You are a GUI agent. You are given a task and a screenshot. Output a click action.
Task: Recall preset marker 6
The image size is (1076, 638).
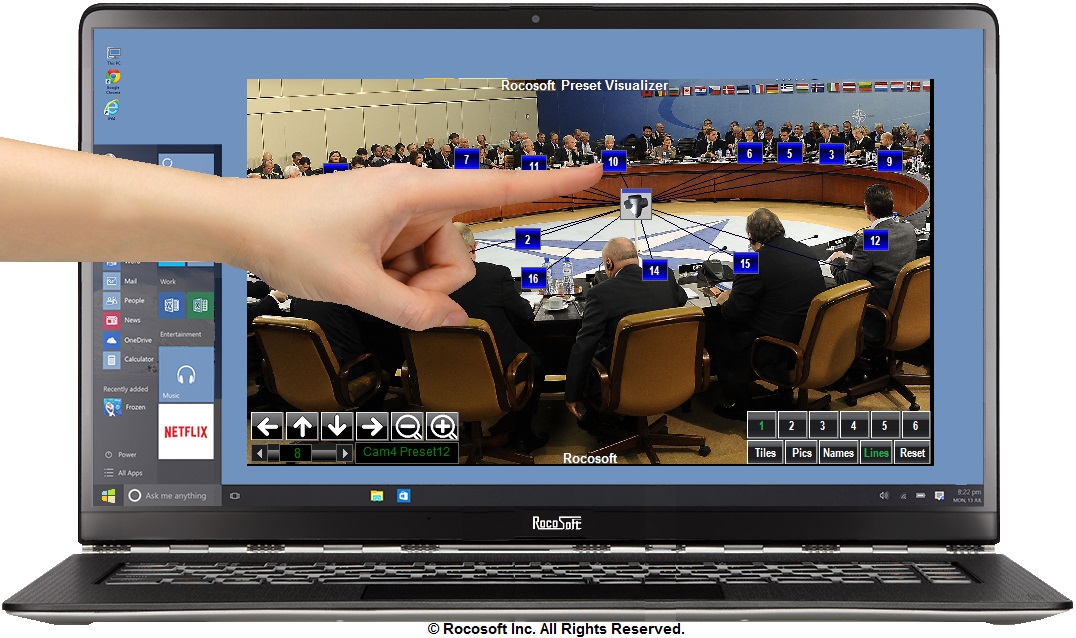pyautogui.click(x=749, y=154)
